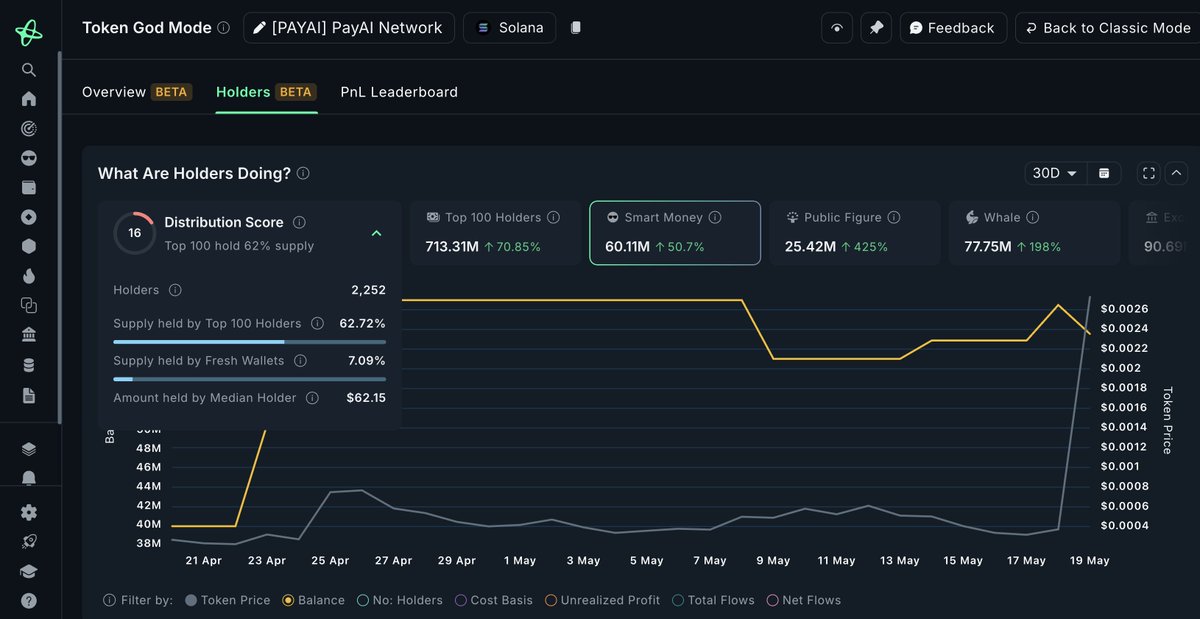The height and width of the screenshot is (619, 1200).
Task: Click the copy address icon next to Solana
Action: click(x=576, y=28)
